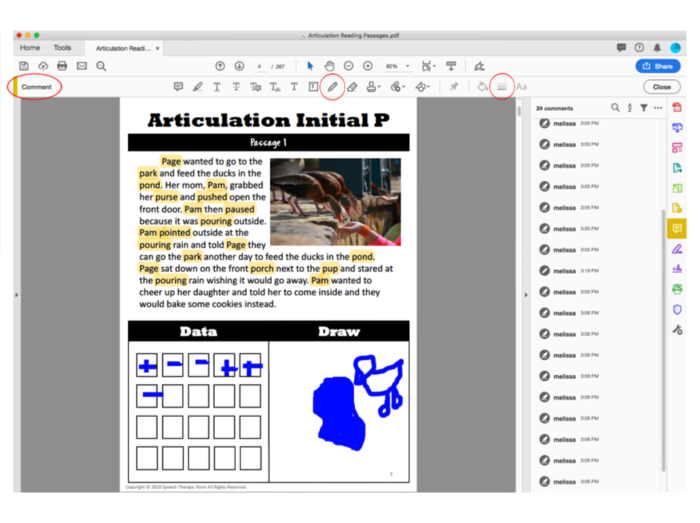Choose the Pencil drawing tool

pyautogui.click(x=333, y=87)
